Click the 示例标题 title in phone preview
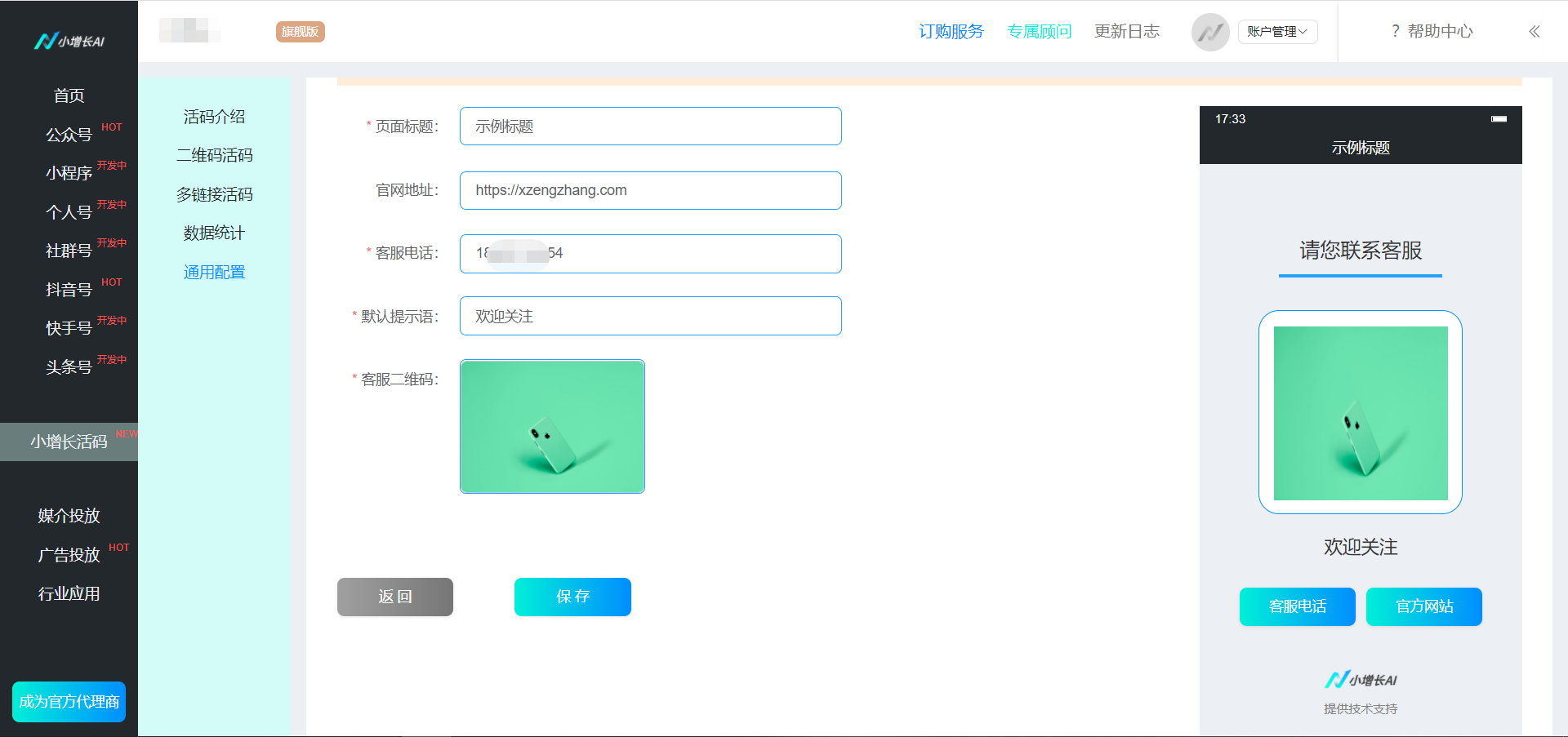1568x737 pixels. tap(1361, 148)
